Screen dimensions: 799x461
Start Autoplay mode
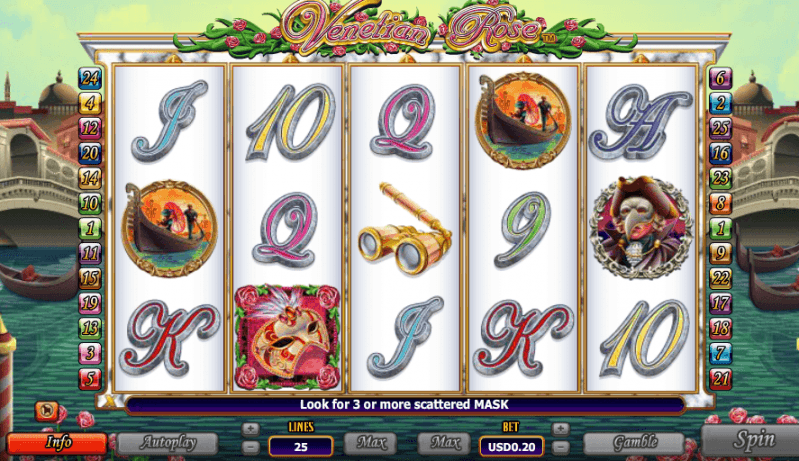(168, 443)
